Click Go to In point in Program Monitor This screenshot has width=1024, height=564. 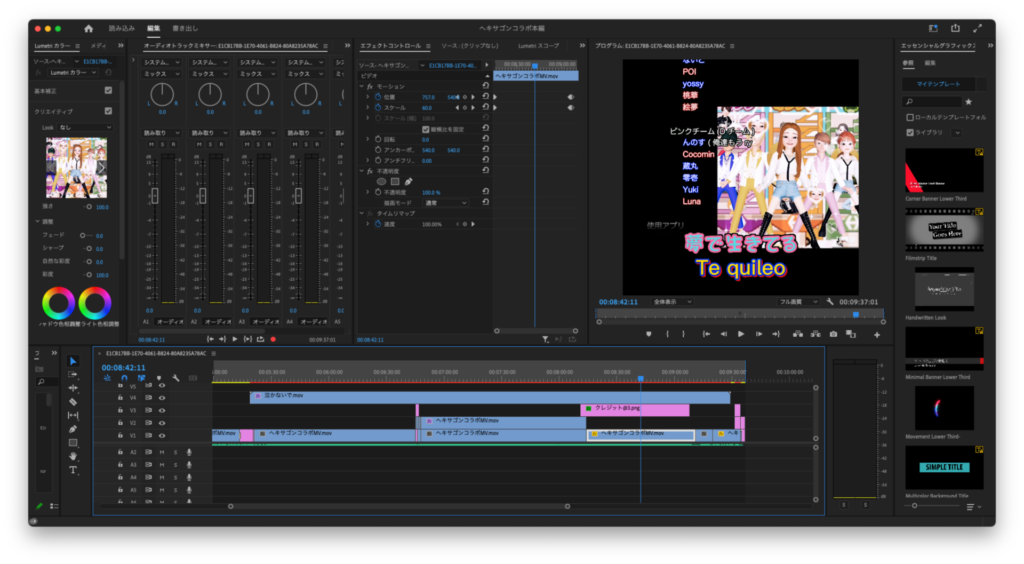click(706, 334)
